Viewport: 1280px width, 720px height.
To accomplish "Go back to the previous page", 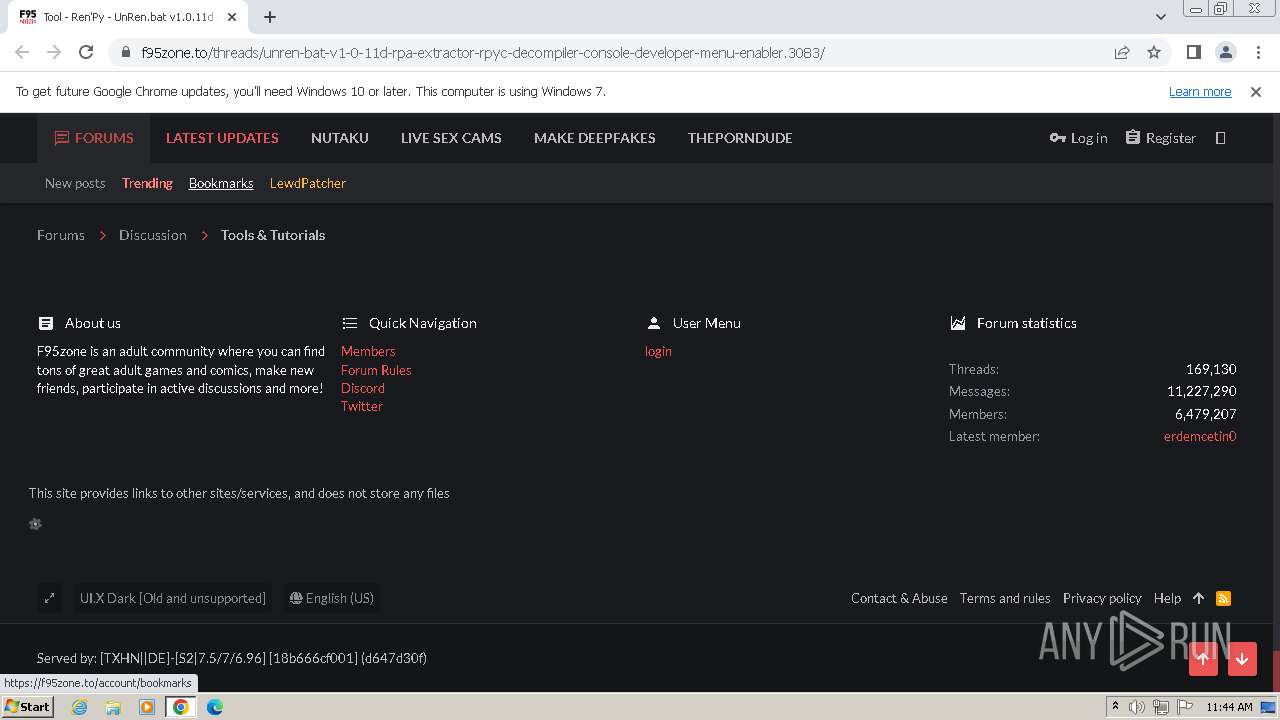I will tap(22, 52).
